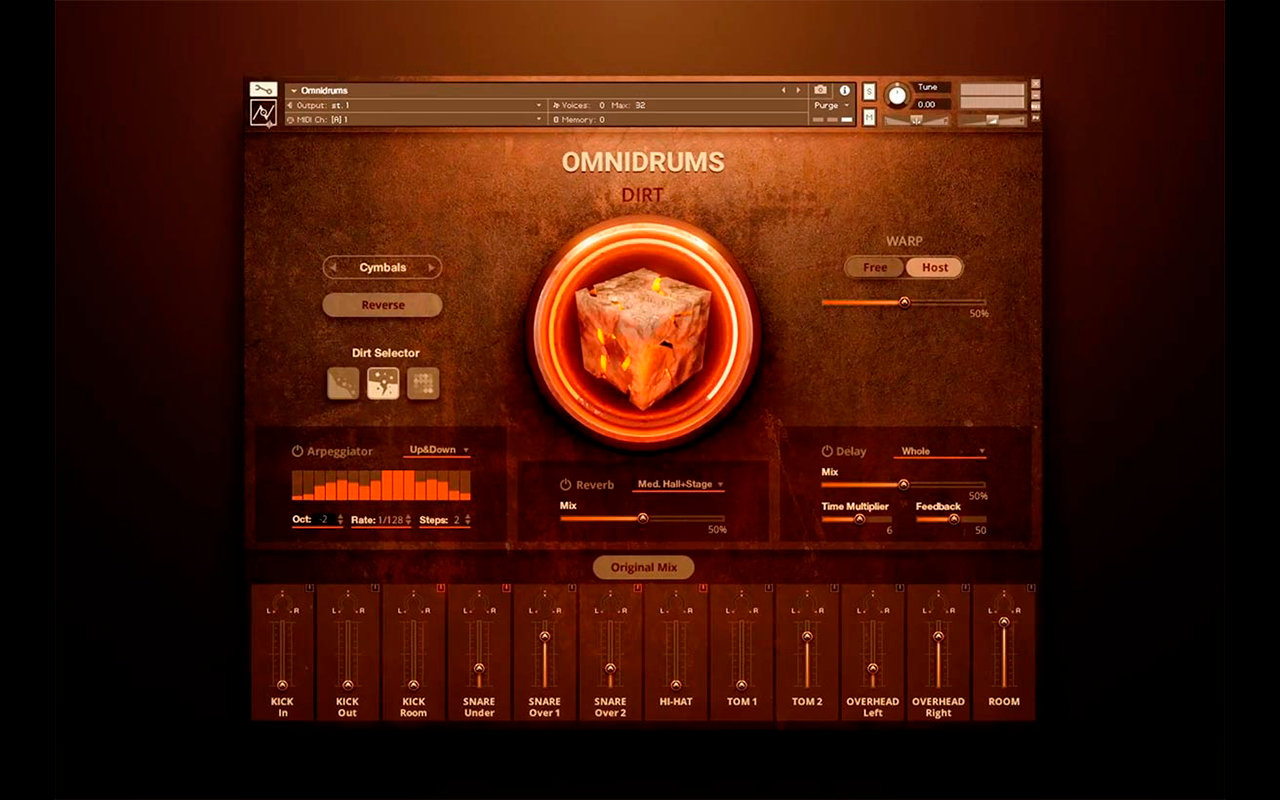The image size is (1280, 800).
Task: Open the wrench instrument edit icon
Action: click(263, 89)
